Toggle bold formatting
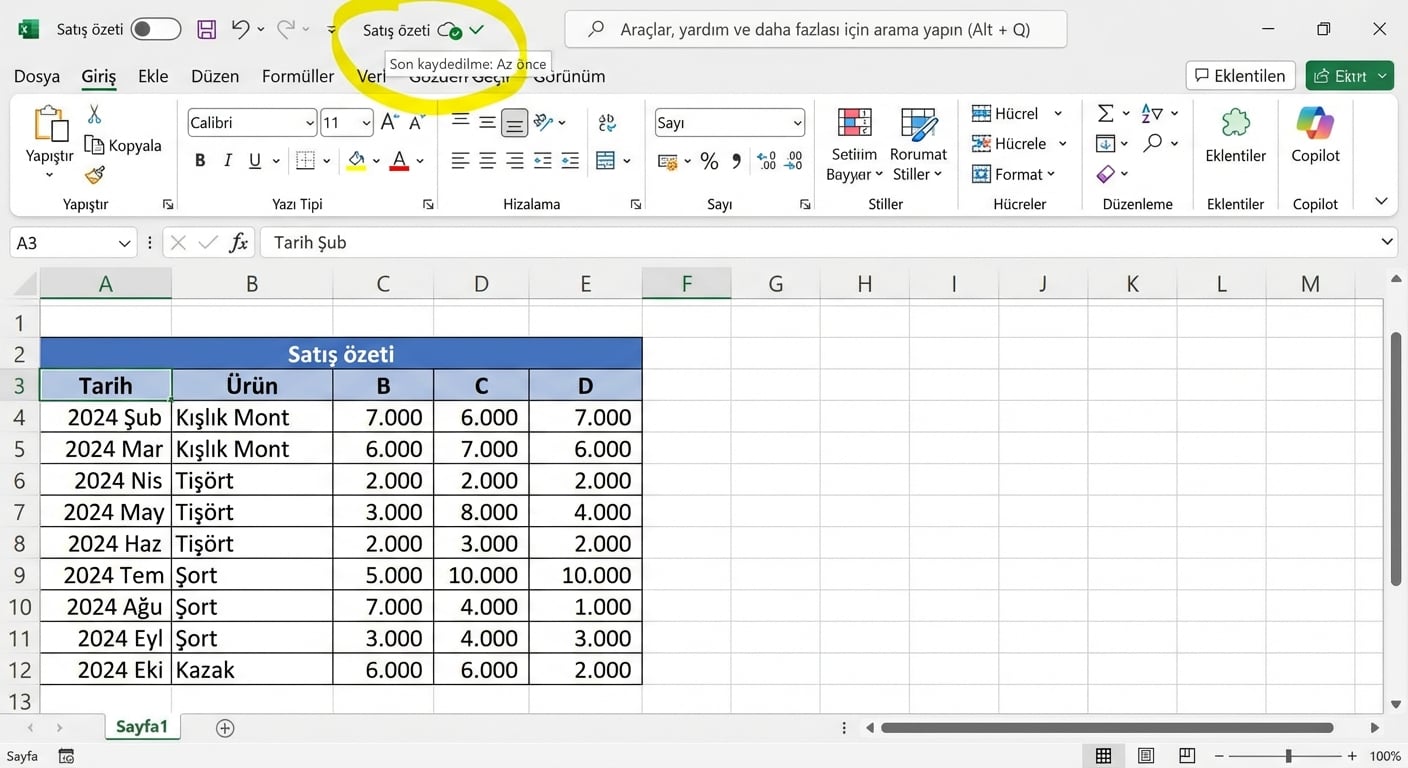 point(199,160)
